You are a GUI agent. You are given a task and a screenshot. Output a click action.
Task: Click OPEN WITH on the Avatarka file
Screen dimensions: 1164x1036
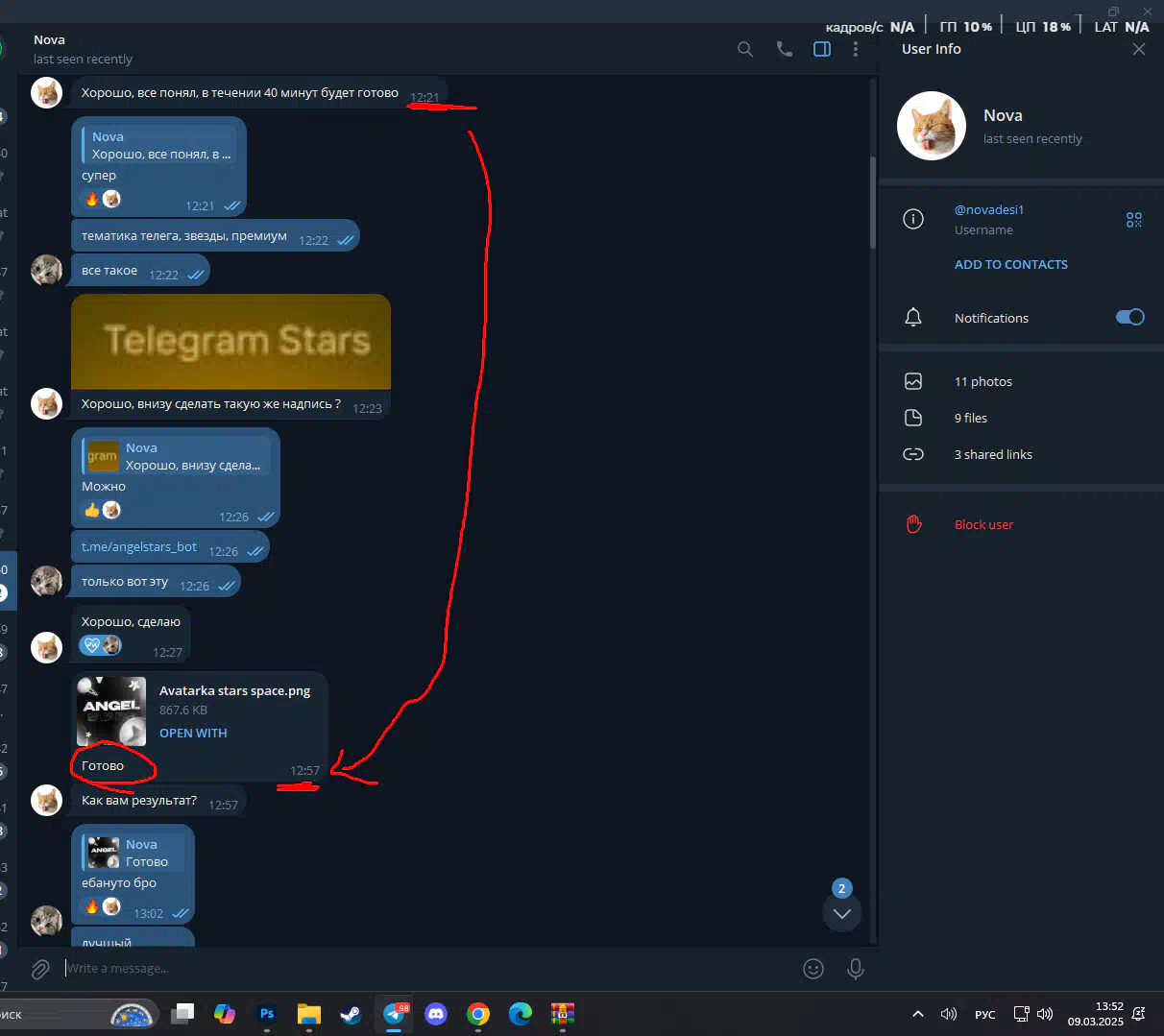tap(193, 734)
